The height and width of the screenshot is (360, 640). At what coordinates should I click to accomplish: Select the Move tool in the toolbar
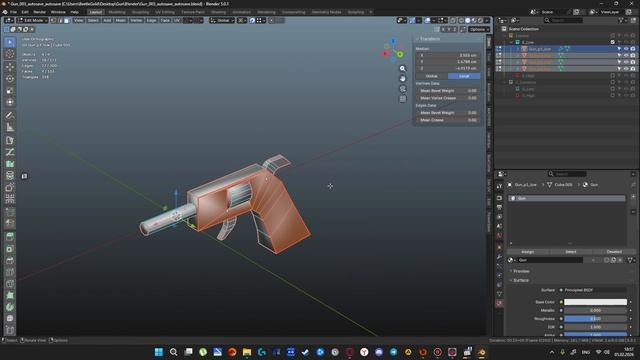pyautogui.click(x=10, y=67)
